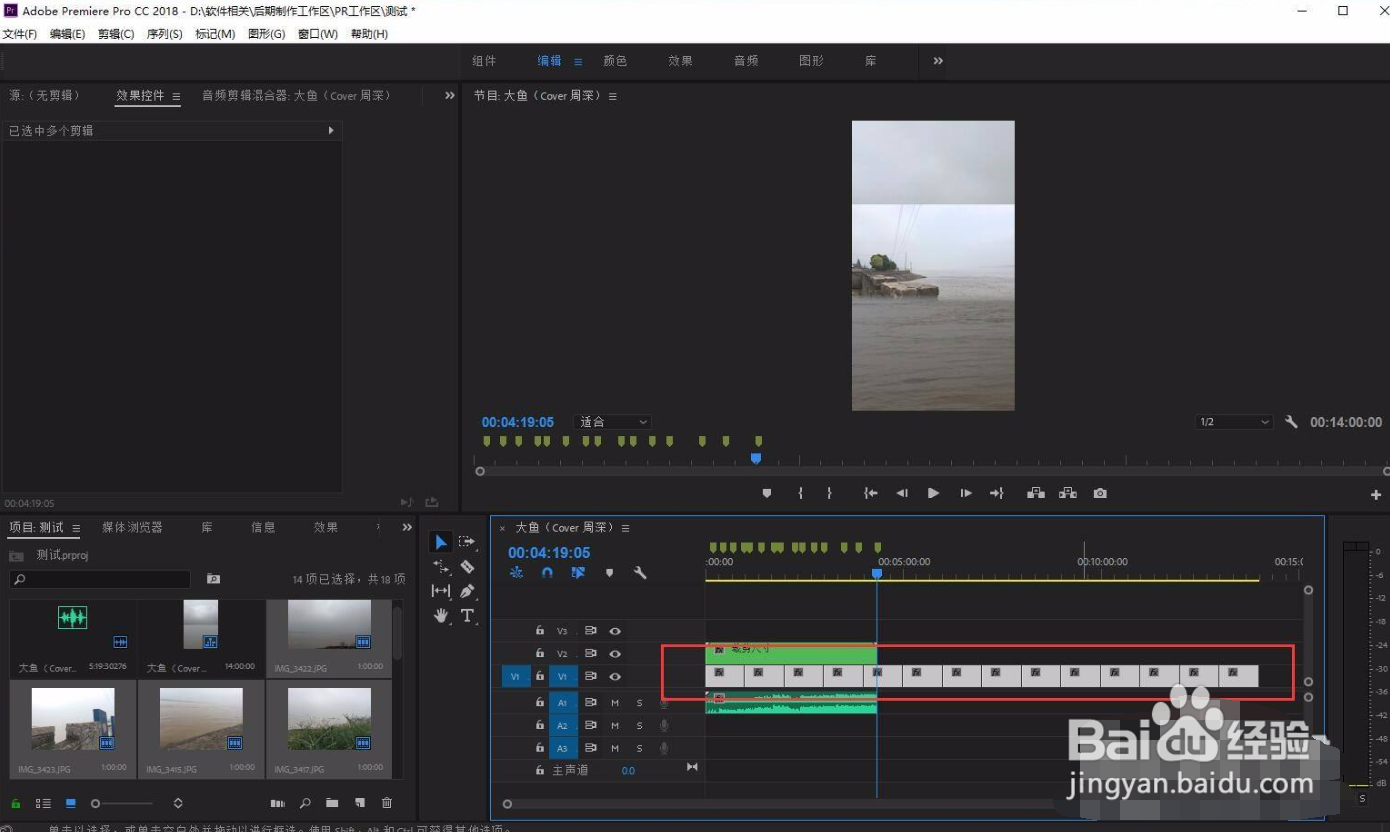Screen dimensions: 1390x832
Task: Select the Selection arrow tool
Action: pos(441,542)
